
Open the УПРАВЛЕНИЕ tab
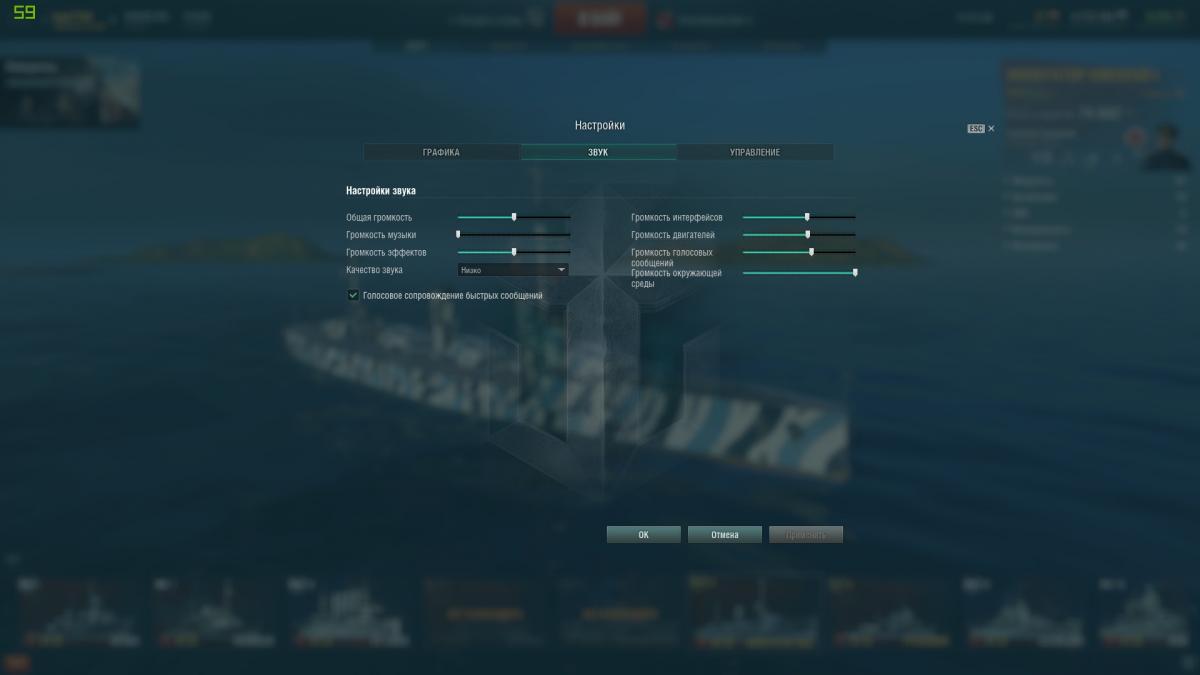click(x=755, y=152)
